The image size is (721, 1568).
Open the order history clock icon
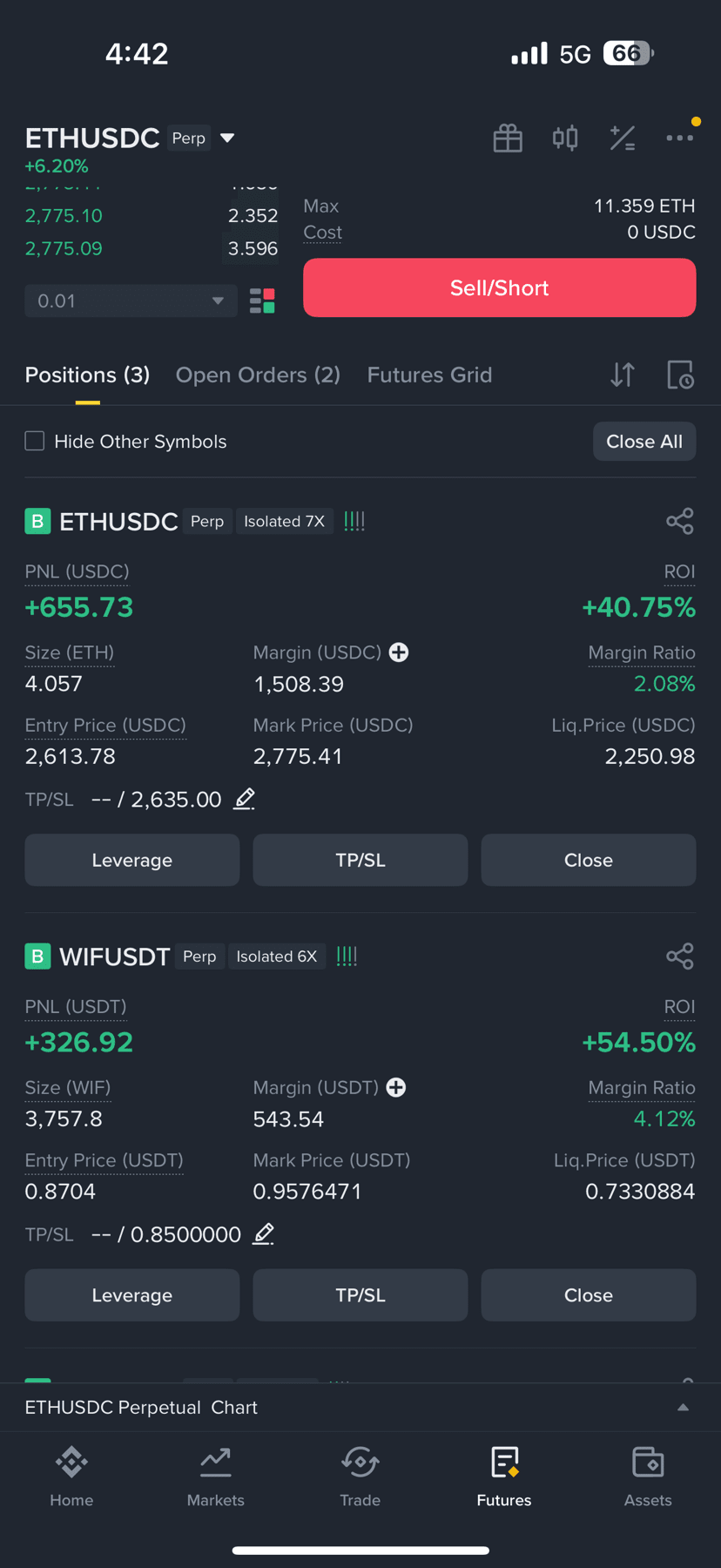[x=680, y=375]
